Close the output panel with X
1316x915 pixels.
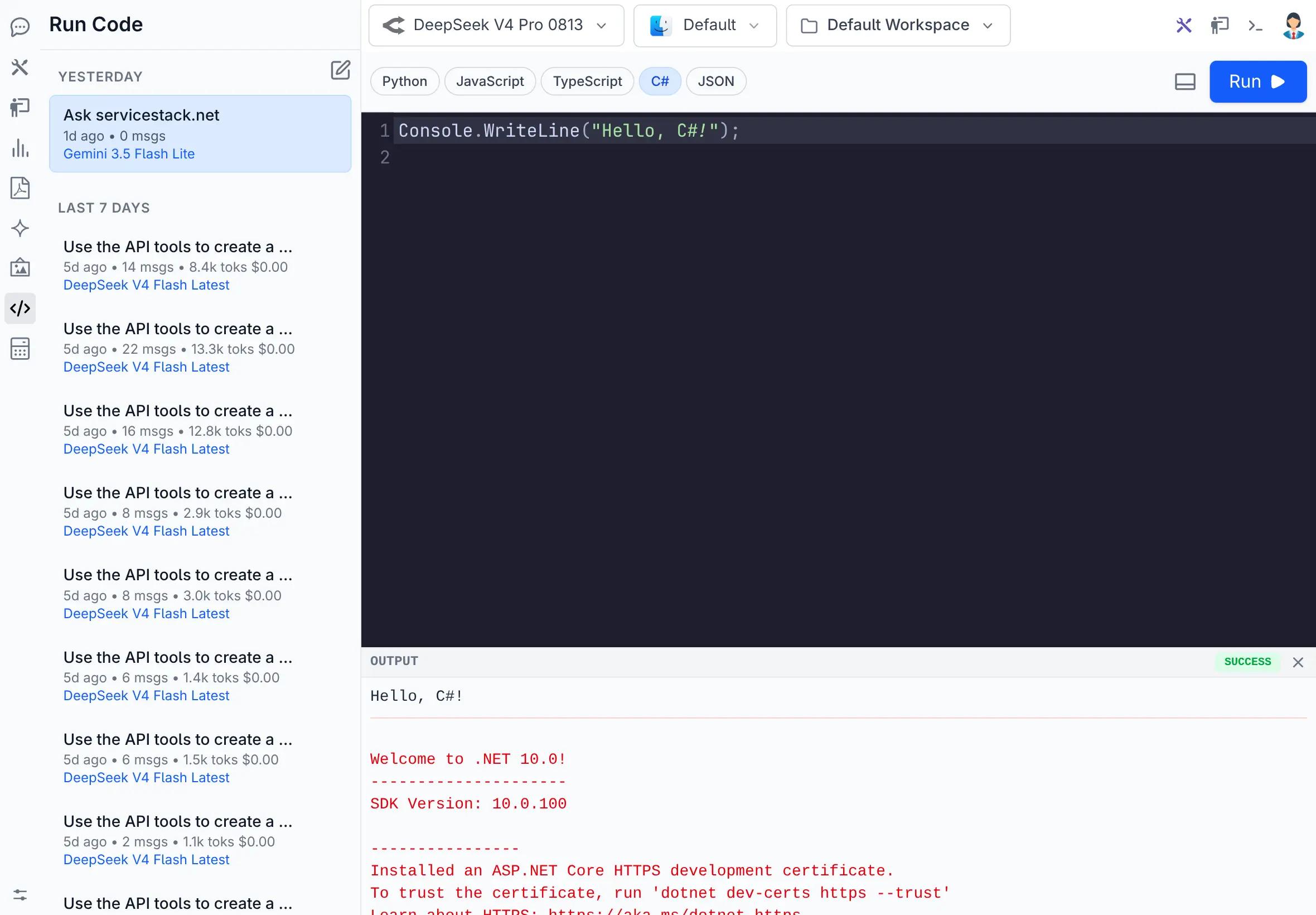tap(1298, 662)
